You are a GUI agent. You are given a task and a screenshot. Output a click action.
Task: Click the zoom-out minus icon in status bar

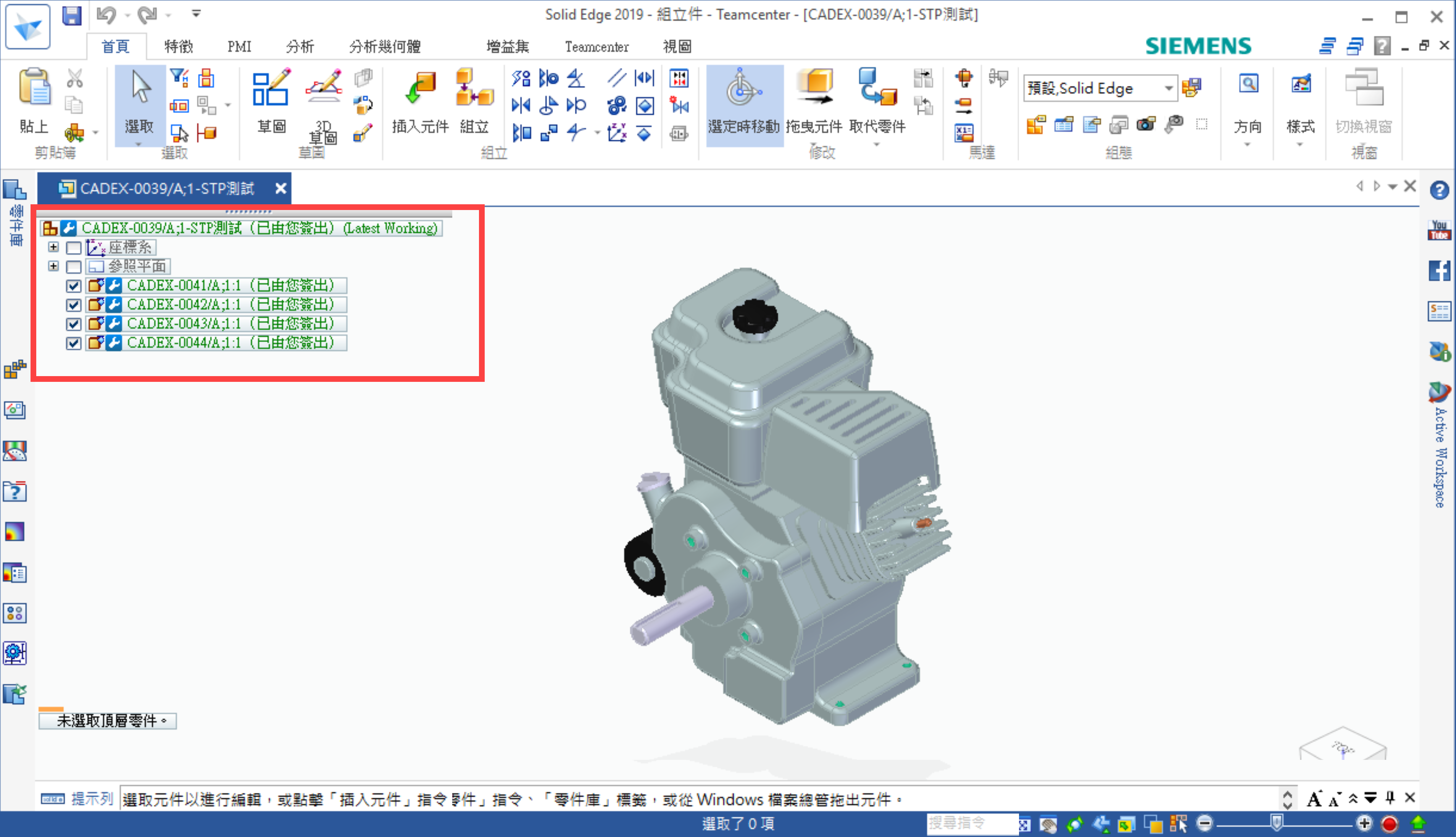pyautogui.click(x=1205, y=823)
